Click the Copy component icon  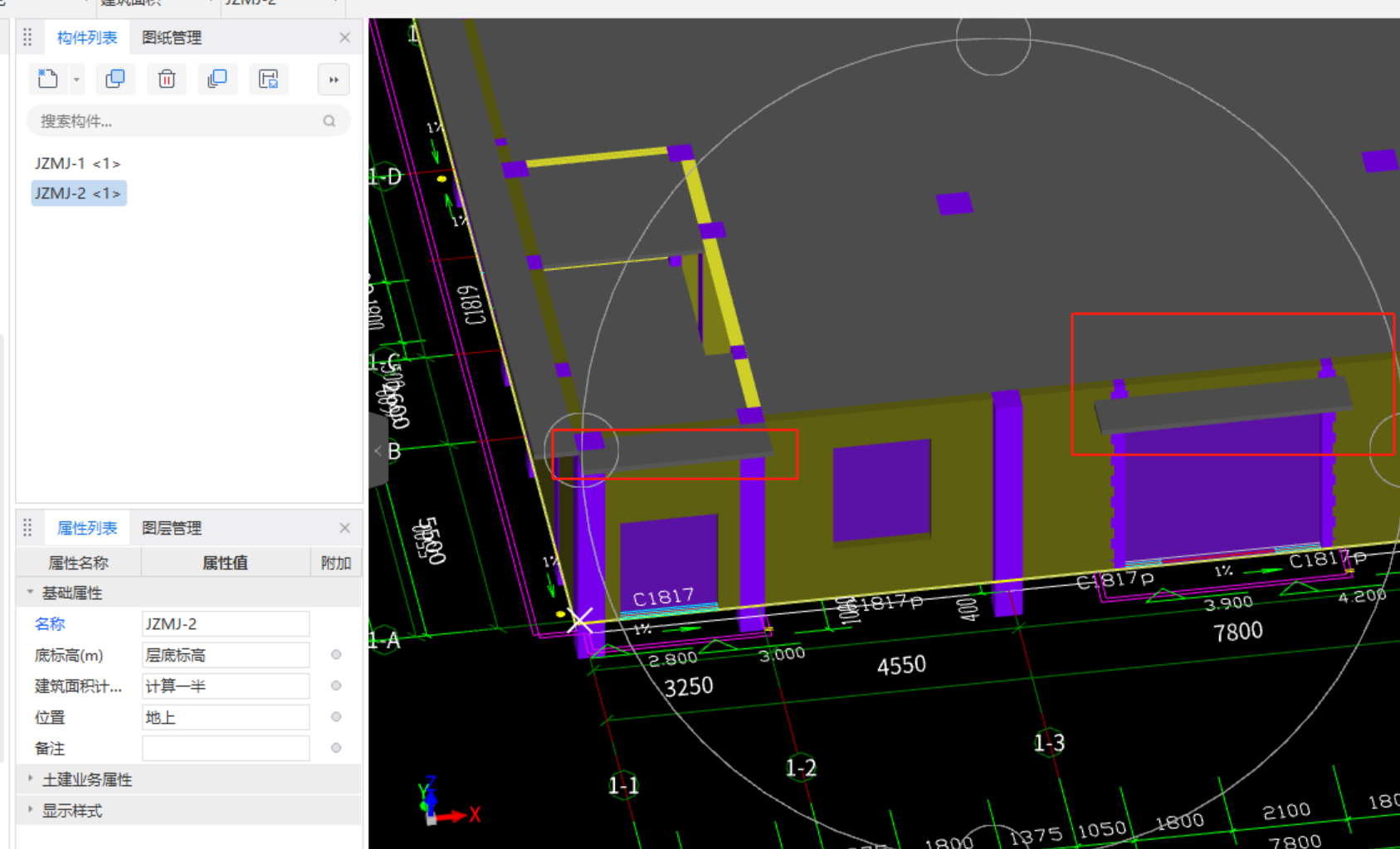tap(115, 79)
